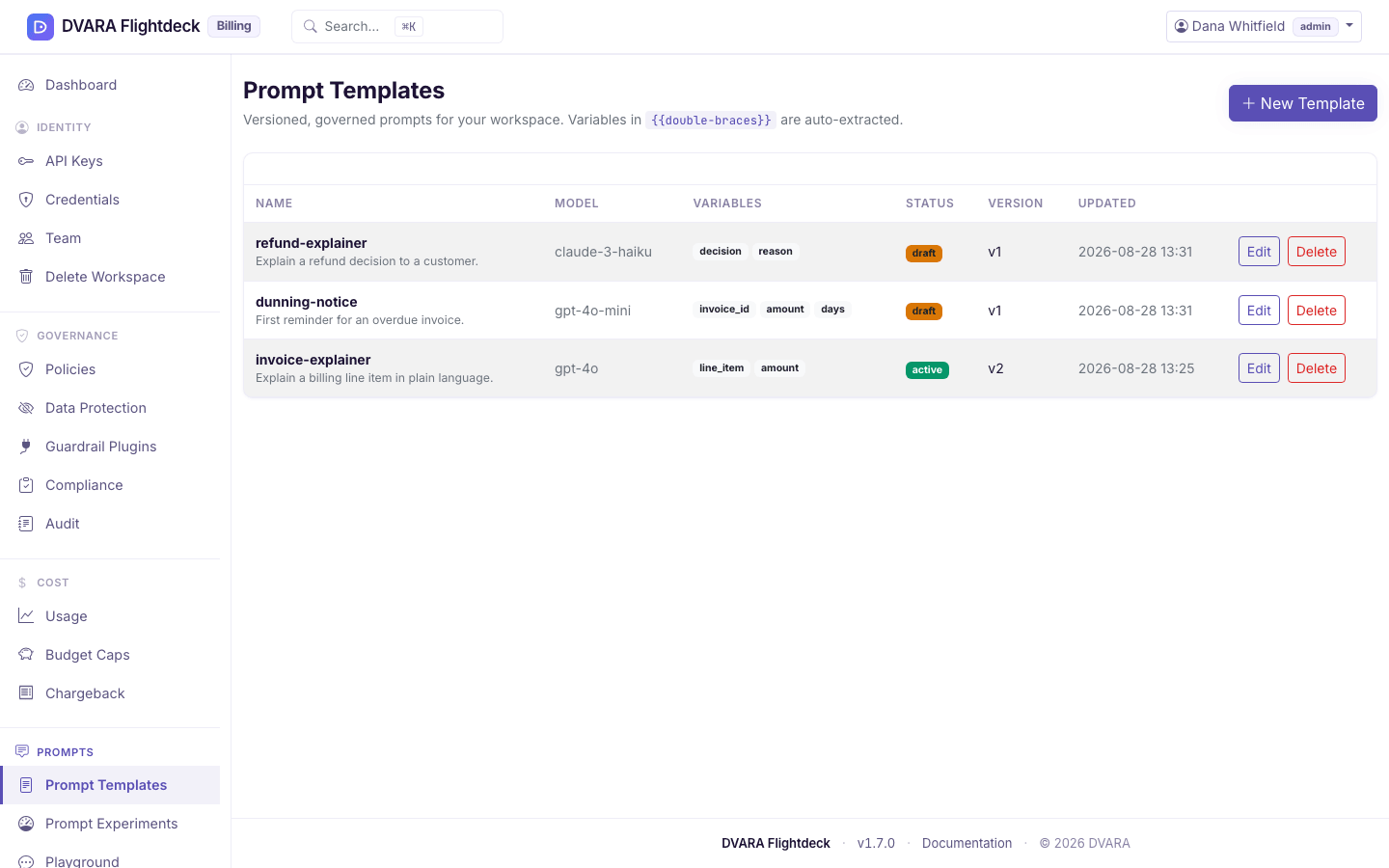Click the Compliance clipboard icon
1389x868 pixels.
pos(26,485)
